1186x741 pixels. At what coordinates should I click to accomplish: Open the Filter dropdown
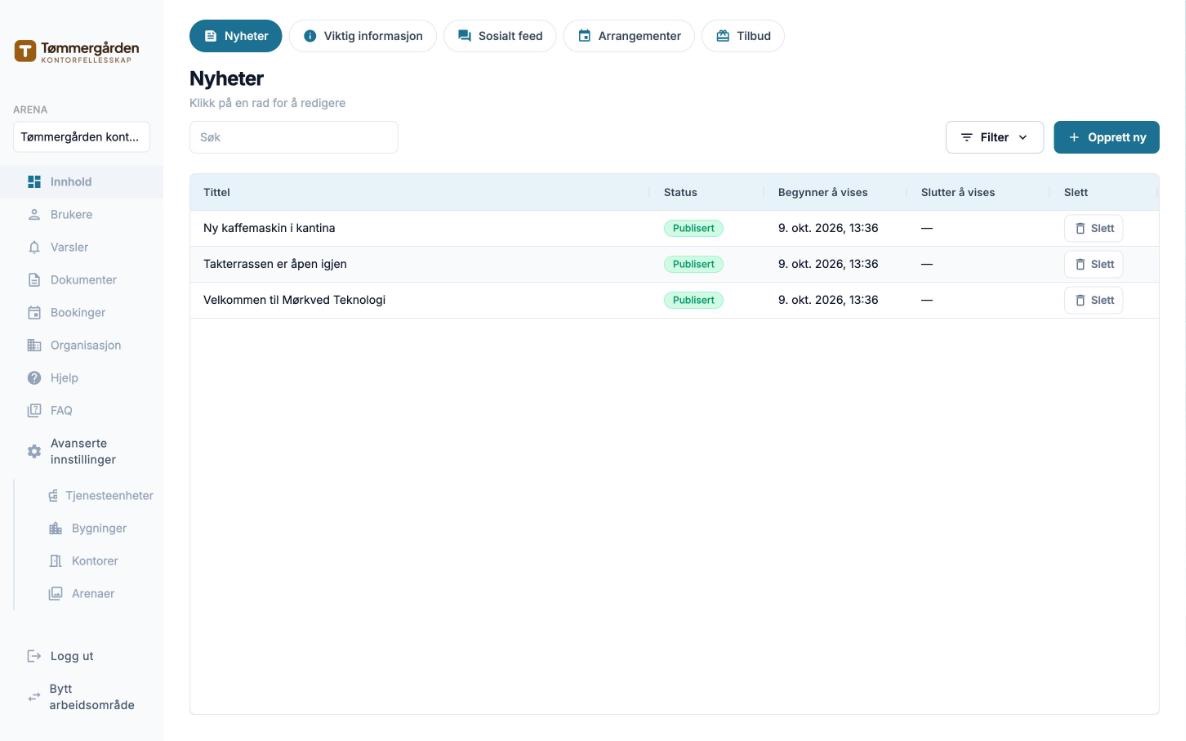tap(994, 138)
